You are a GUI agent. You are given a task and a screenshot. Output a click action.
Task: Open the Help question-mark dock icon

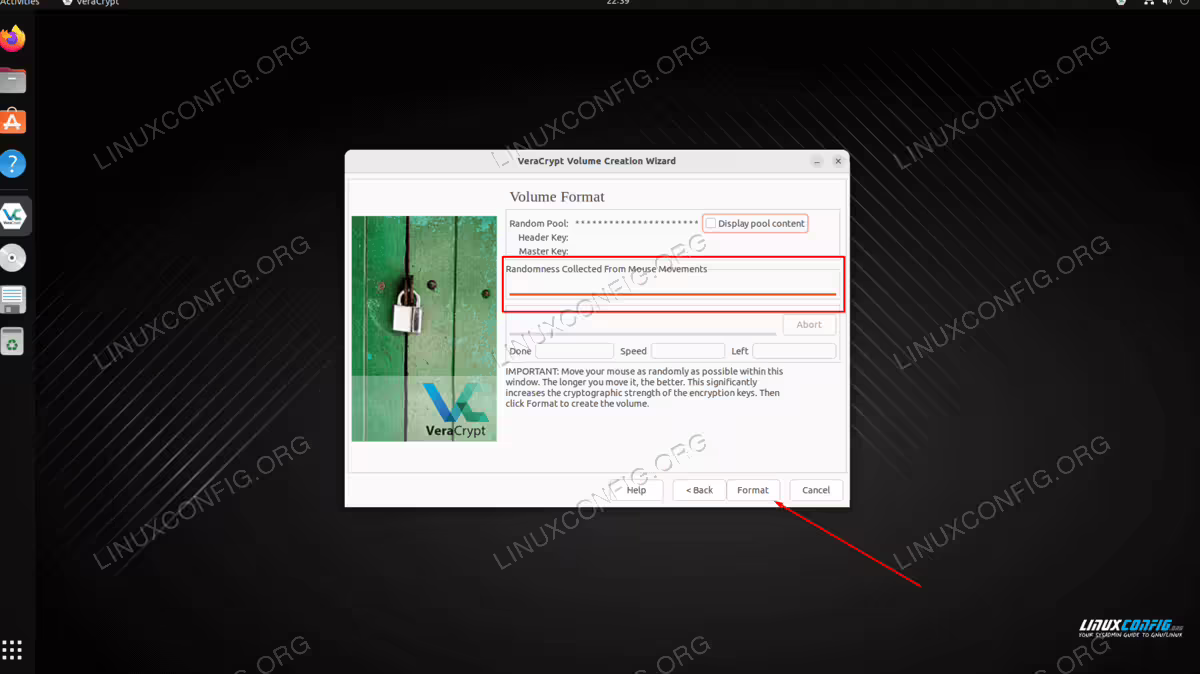[13, 164]
